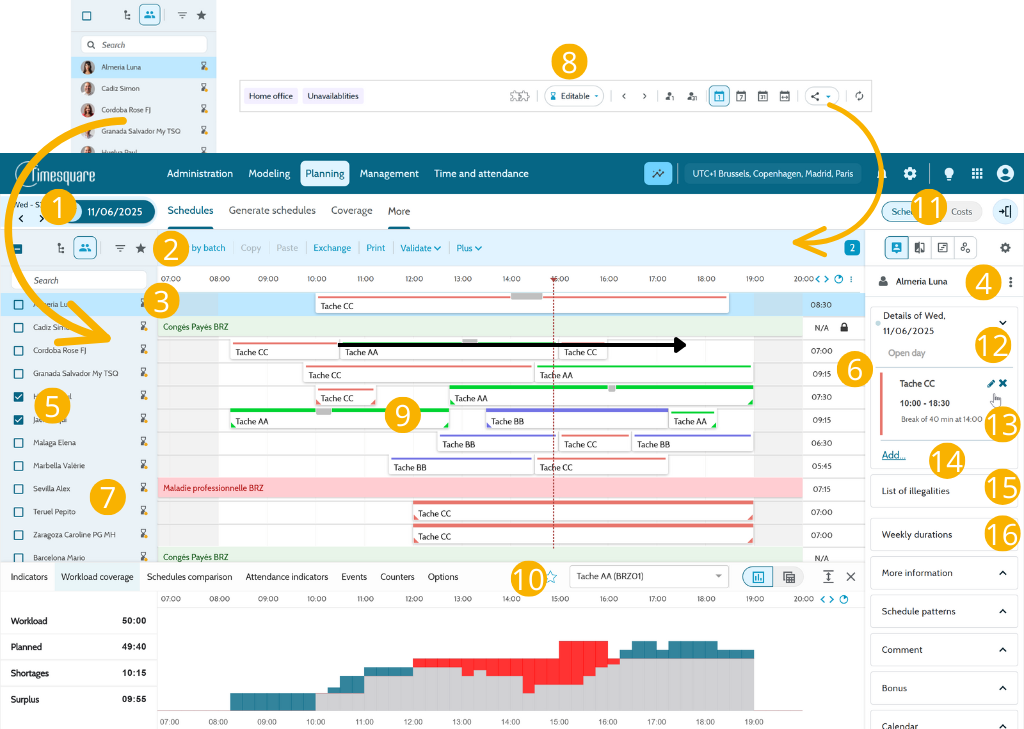Expand the Validate dropdown menu
Viewport: 1024px width, 729px height.
point(421,248)
